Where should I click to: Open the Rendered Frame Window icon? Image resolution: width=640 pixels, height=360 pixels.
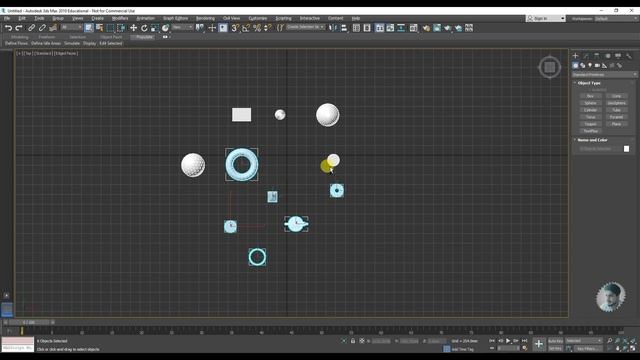[x=437, y=28]
